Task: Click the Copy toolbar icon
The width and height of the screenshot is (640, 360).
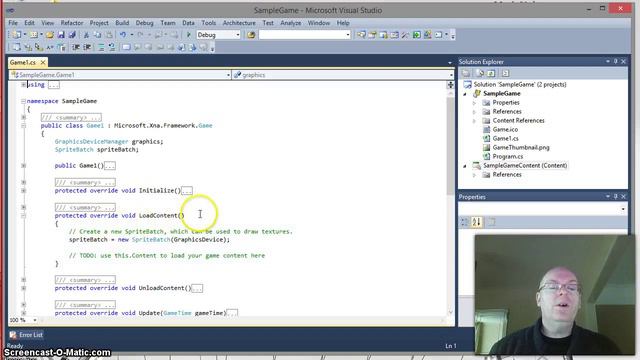Action: pyautogui.click(x=98, y=35)
